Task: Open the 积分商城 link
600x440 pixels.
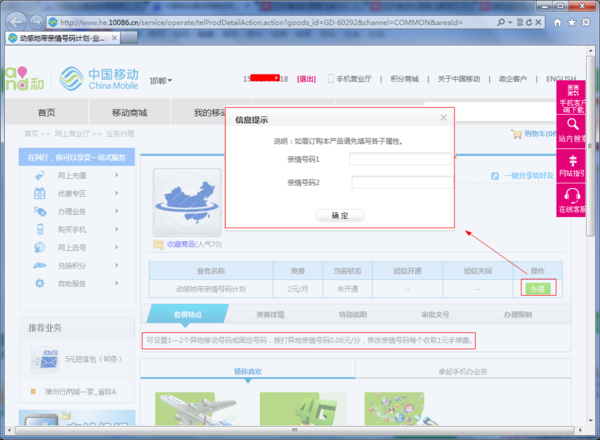Action: point(404,79)
